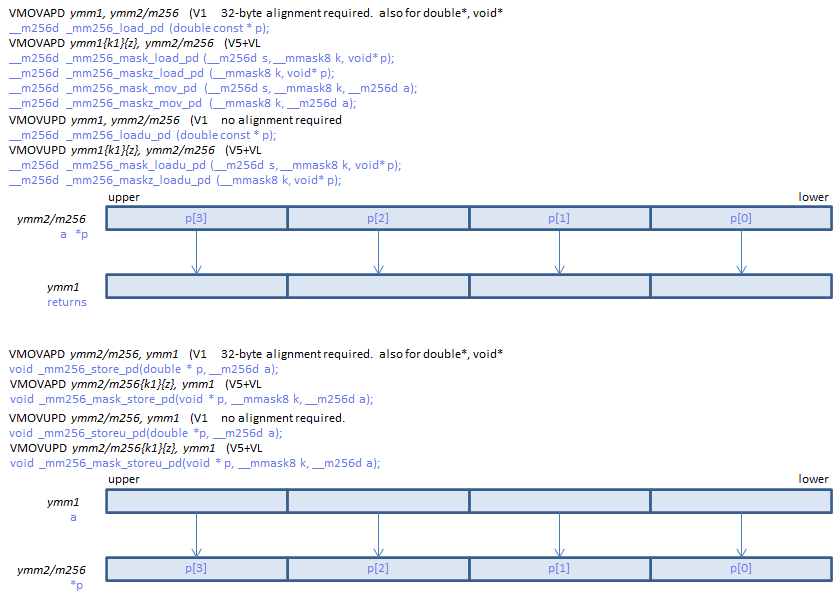Click the p[0] cell in the bottom store diagram
Screen dimensions: 839x600
point(740,569)
